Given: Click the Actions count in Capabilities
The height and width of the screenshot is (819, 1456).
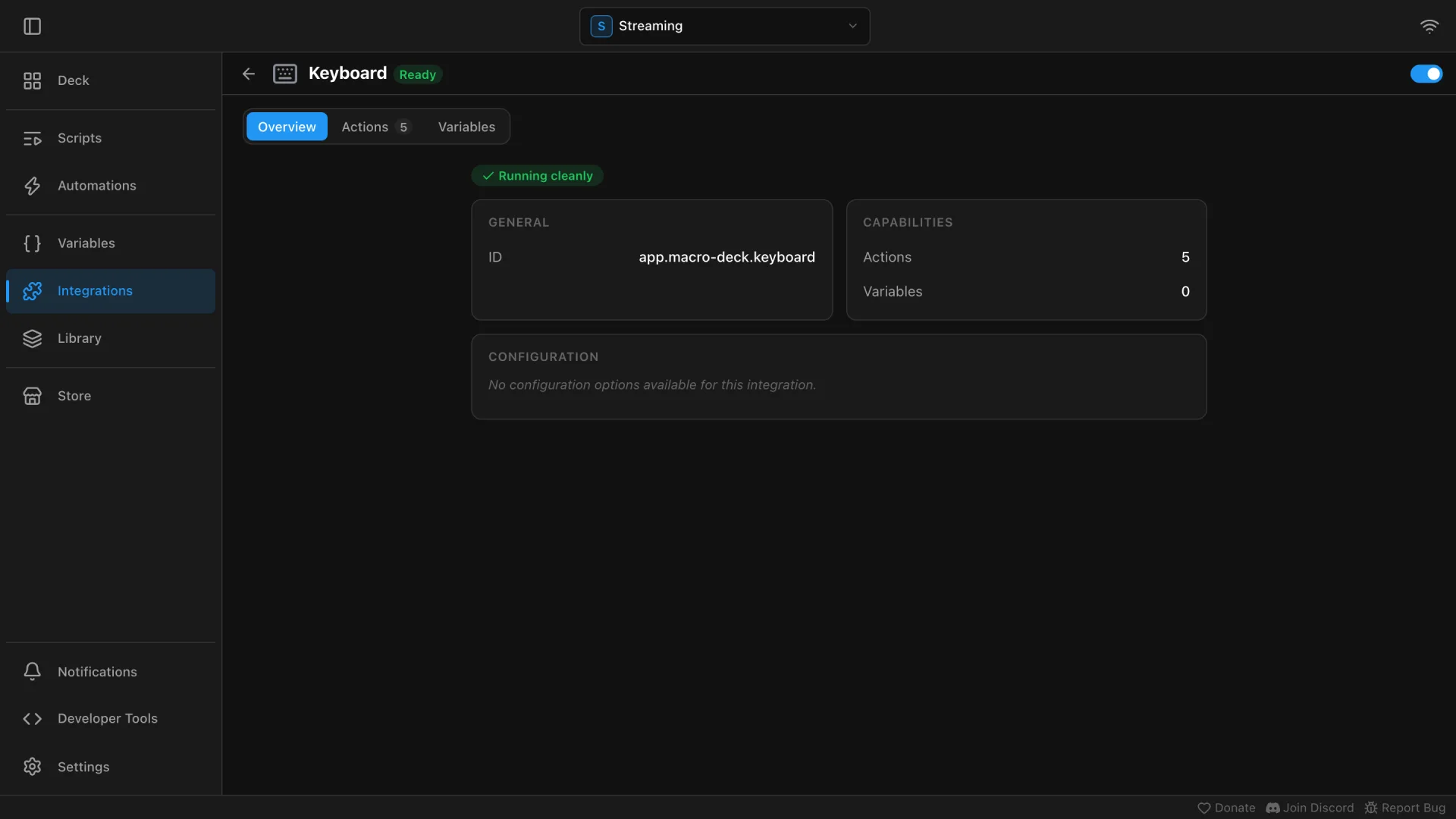Looking at the screenshot, I should (x=1185, y=257).
